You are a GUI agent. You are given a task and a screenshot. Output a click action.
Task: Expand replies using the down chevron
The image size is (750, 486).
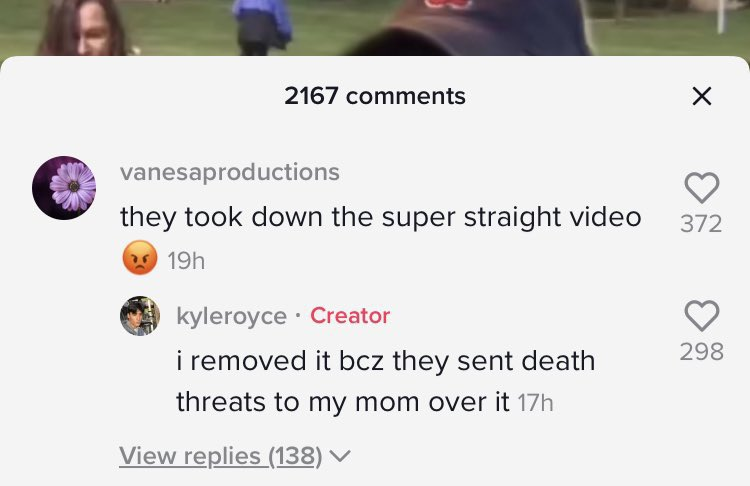[340, 456]
